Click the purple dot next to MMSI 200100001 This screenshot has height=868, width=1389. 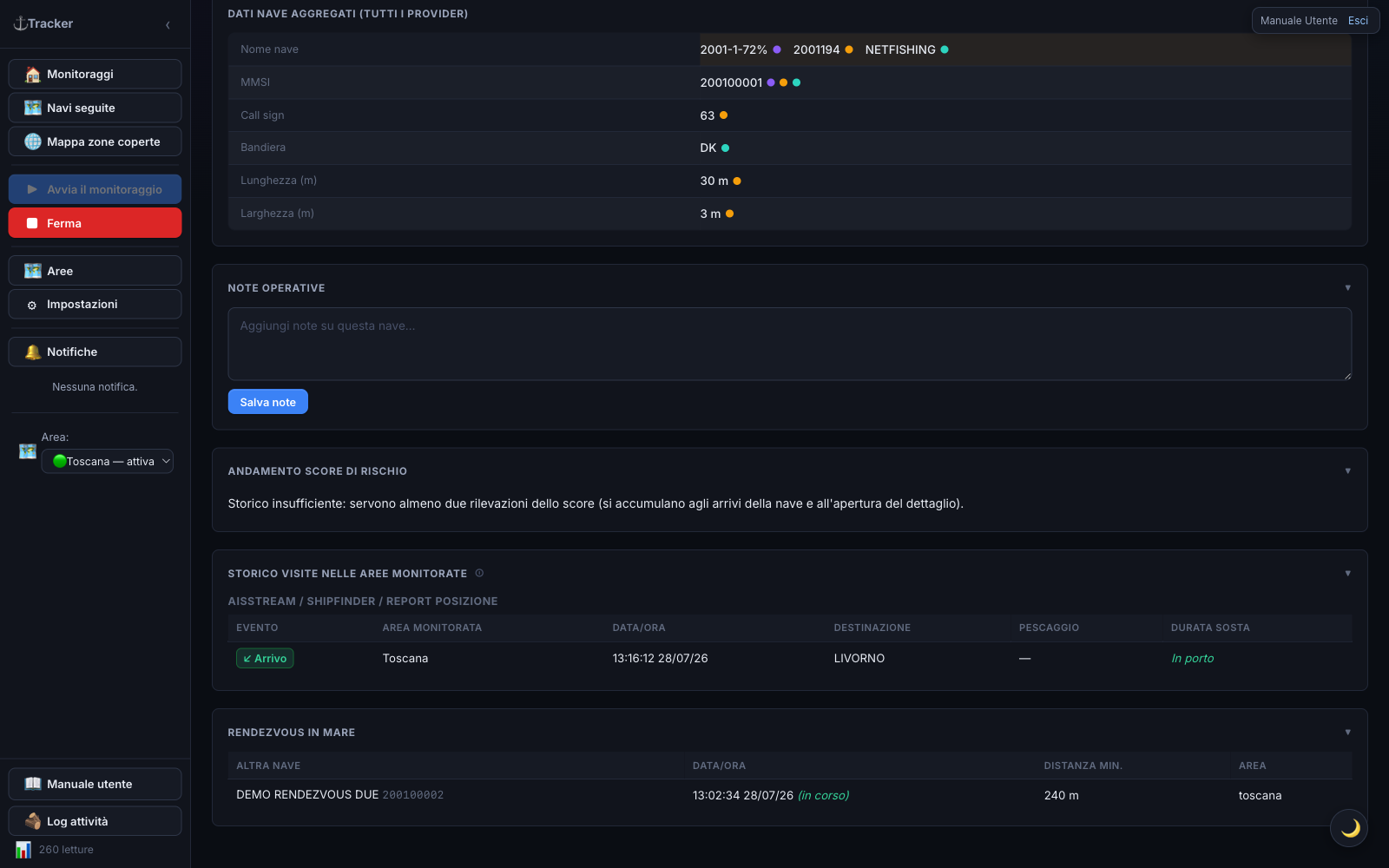coord(771,82)
